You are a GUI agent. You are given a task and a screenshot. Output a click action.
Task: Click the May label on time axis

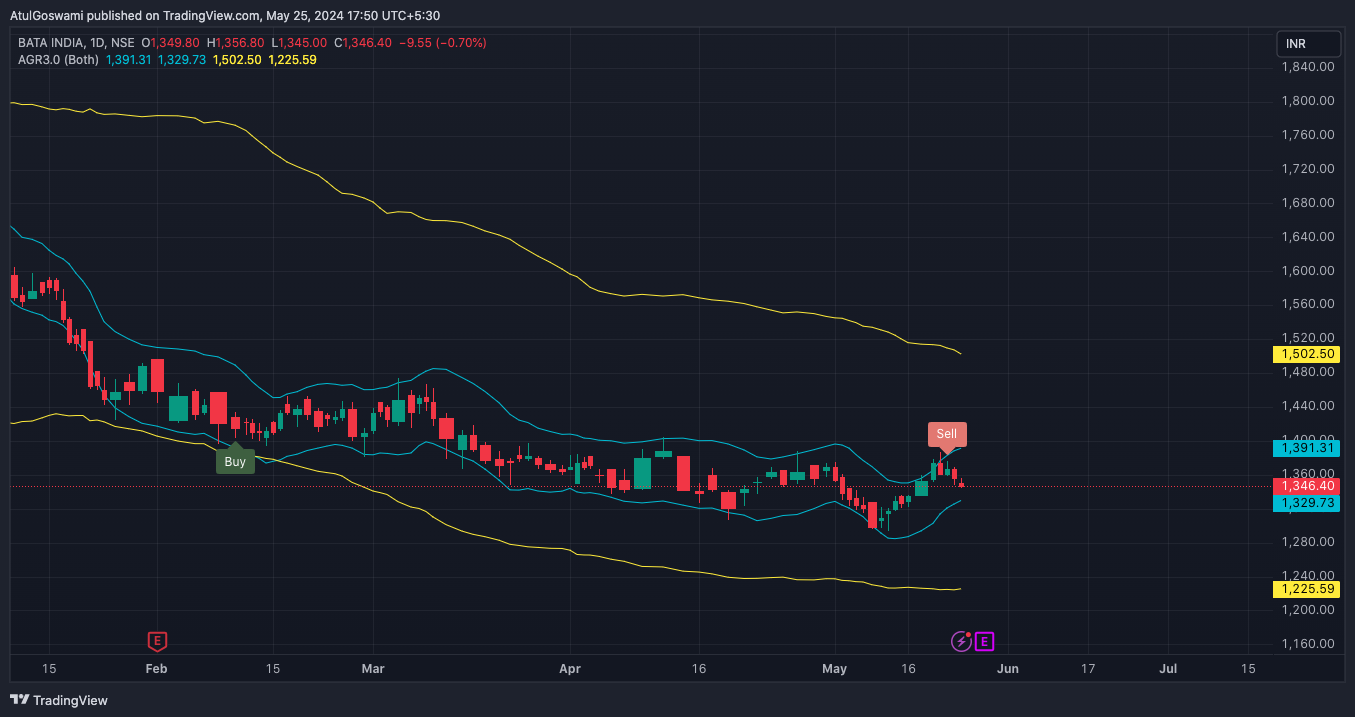834,668
